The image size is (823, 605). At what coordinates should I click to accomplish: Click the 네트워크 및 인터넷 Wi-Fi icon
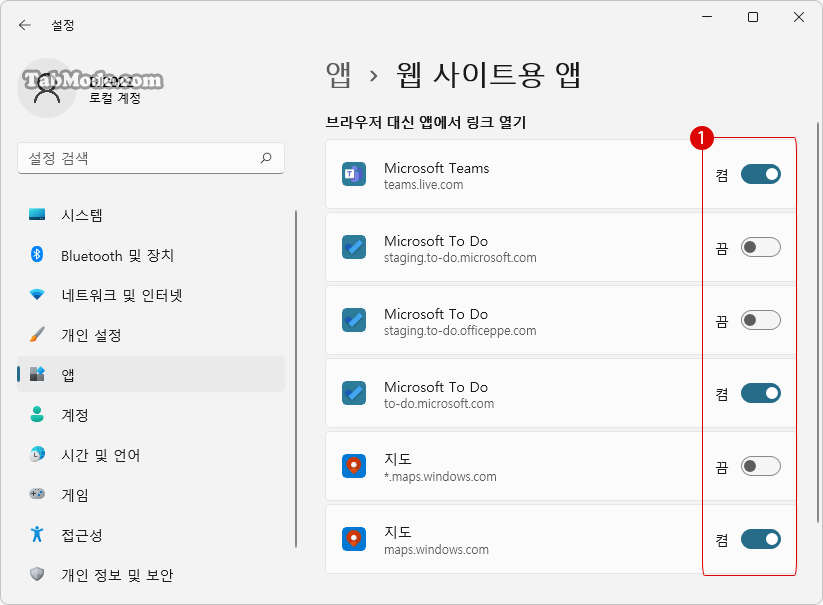37,294
